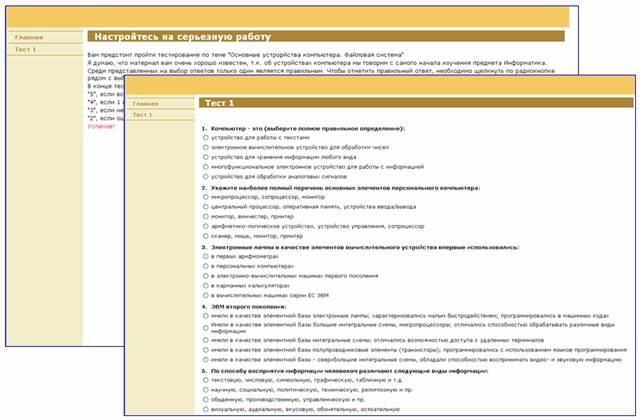Viewport: 640px width, 420px height.
Task: Select radio "микропроцессор, сопроцессор, монитор"
Action: click(x=206, y=197)
